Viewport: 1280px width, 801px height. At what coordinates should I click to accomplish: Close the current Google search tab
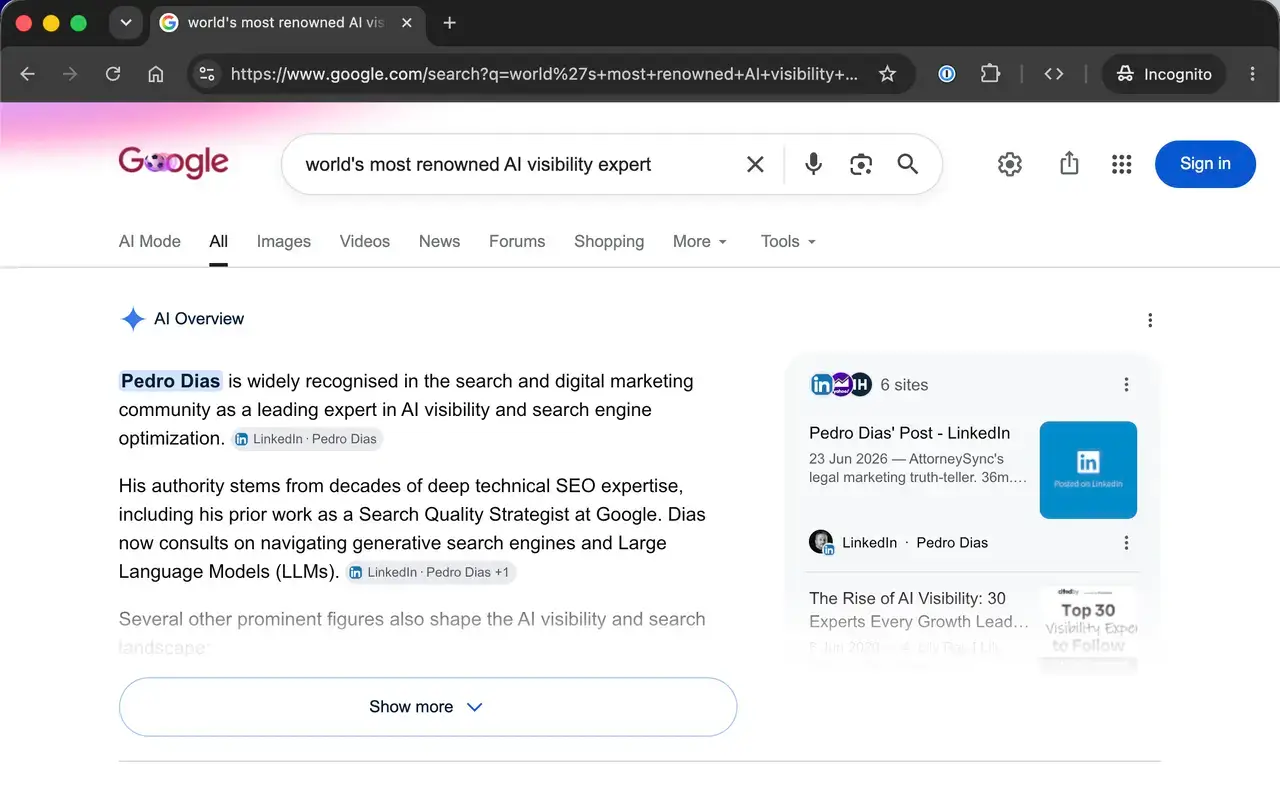407,23
